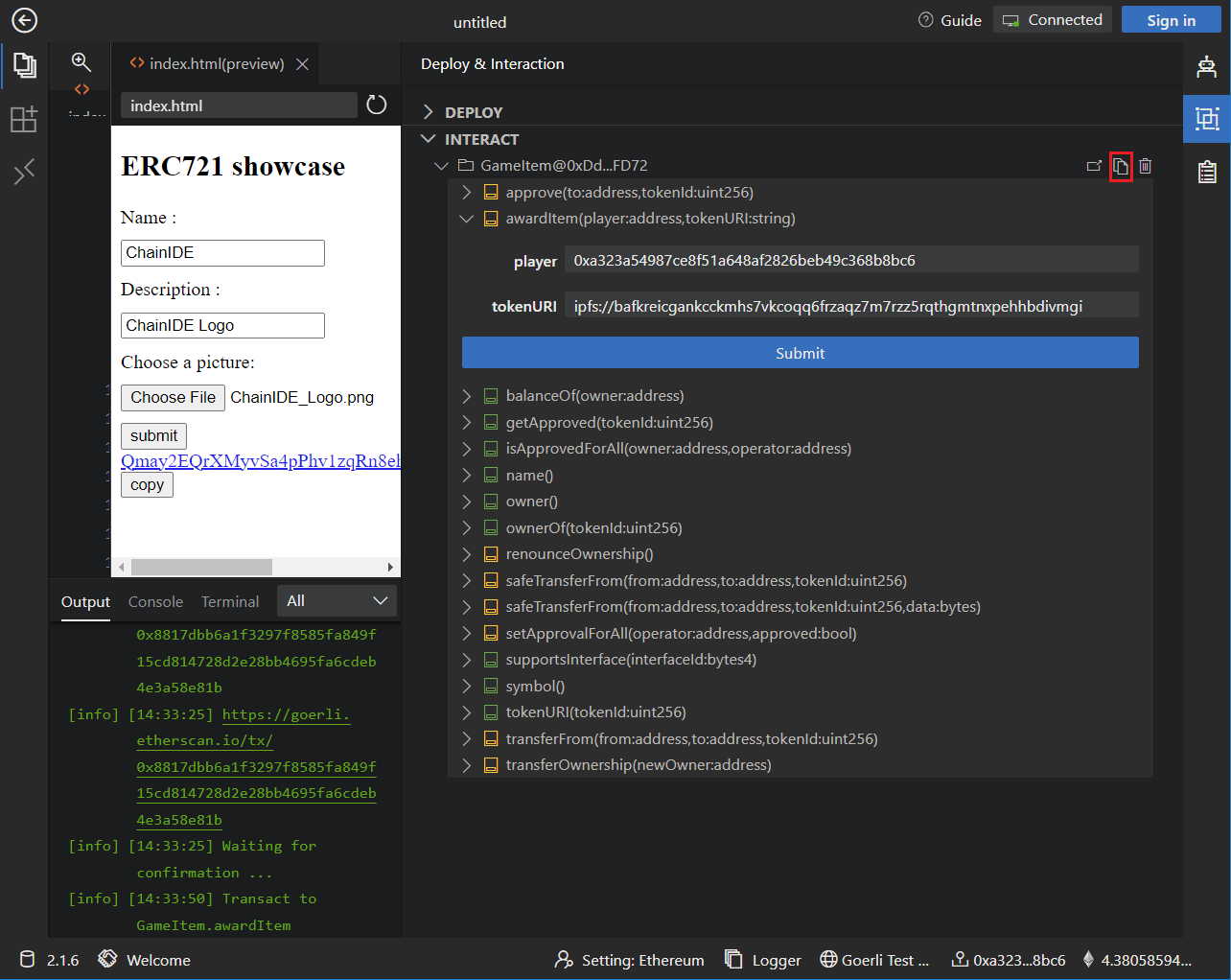Click the reload preview icon next to index.html
This screenshot has height=980, width=1231.
[x=377, y=105]
